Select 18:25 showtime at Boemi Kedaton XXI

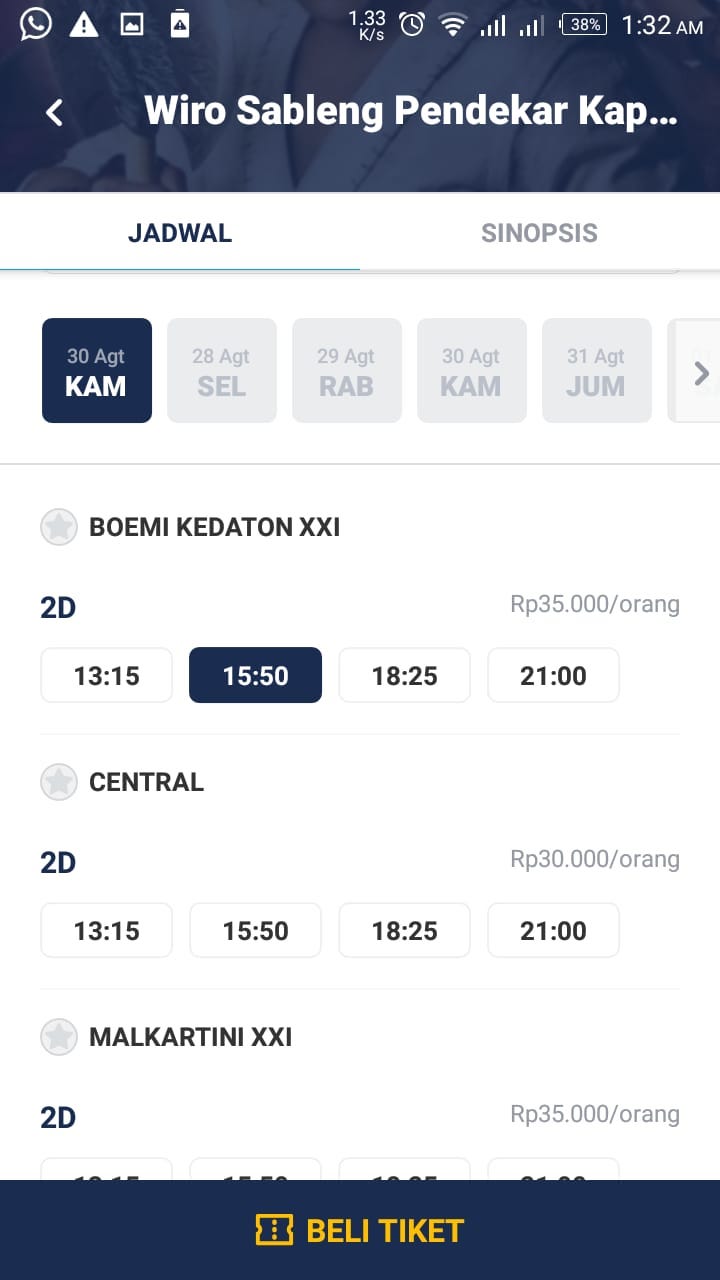(404, 676)
